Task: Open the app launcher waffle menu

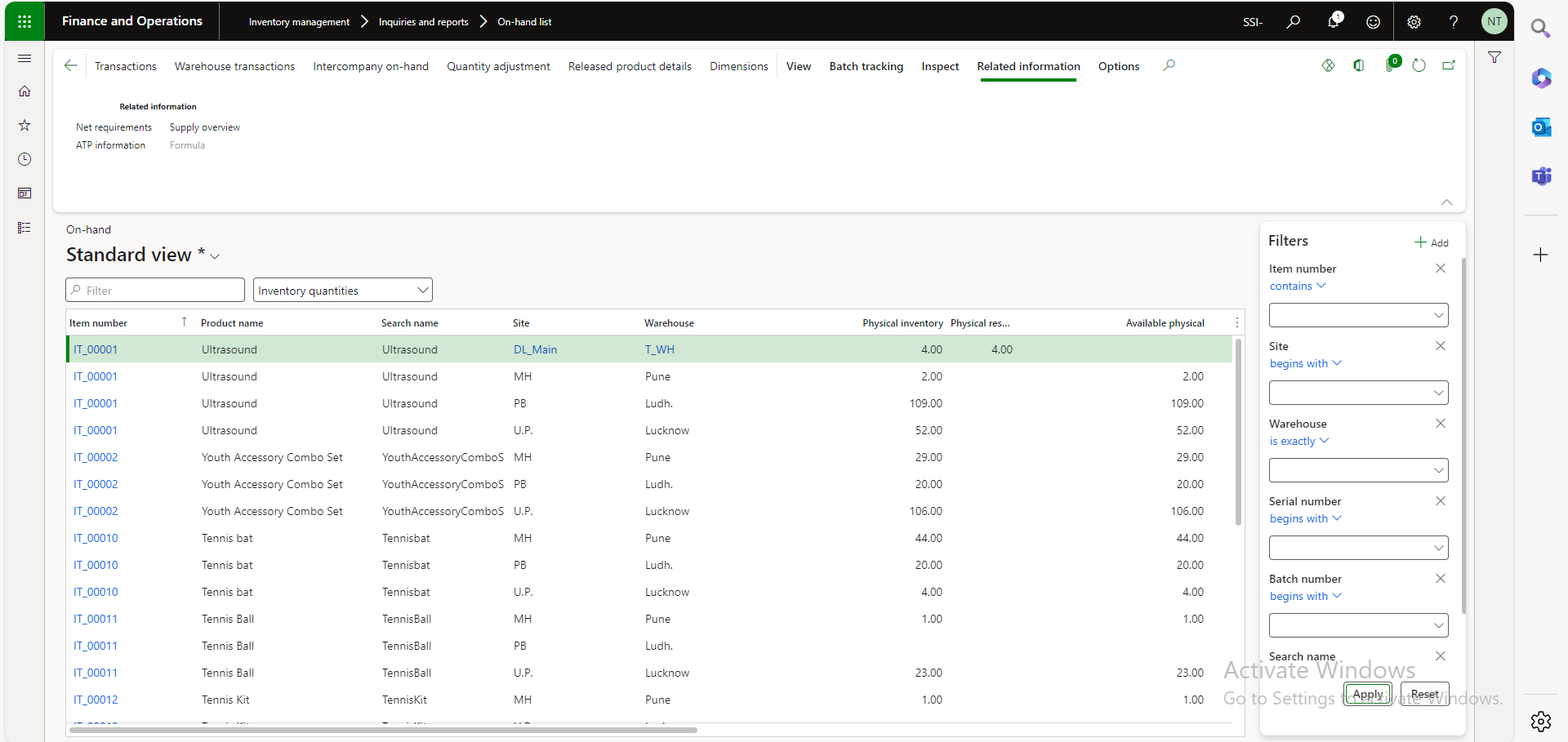Action: (24, 21)
